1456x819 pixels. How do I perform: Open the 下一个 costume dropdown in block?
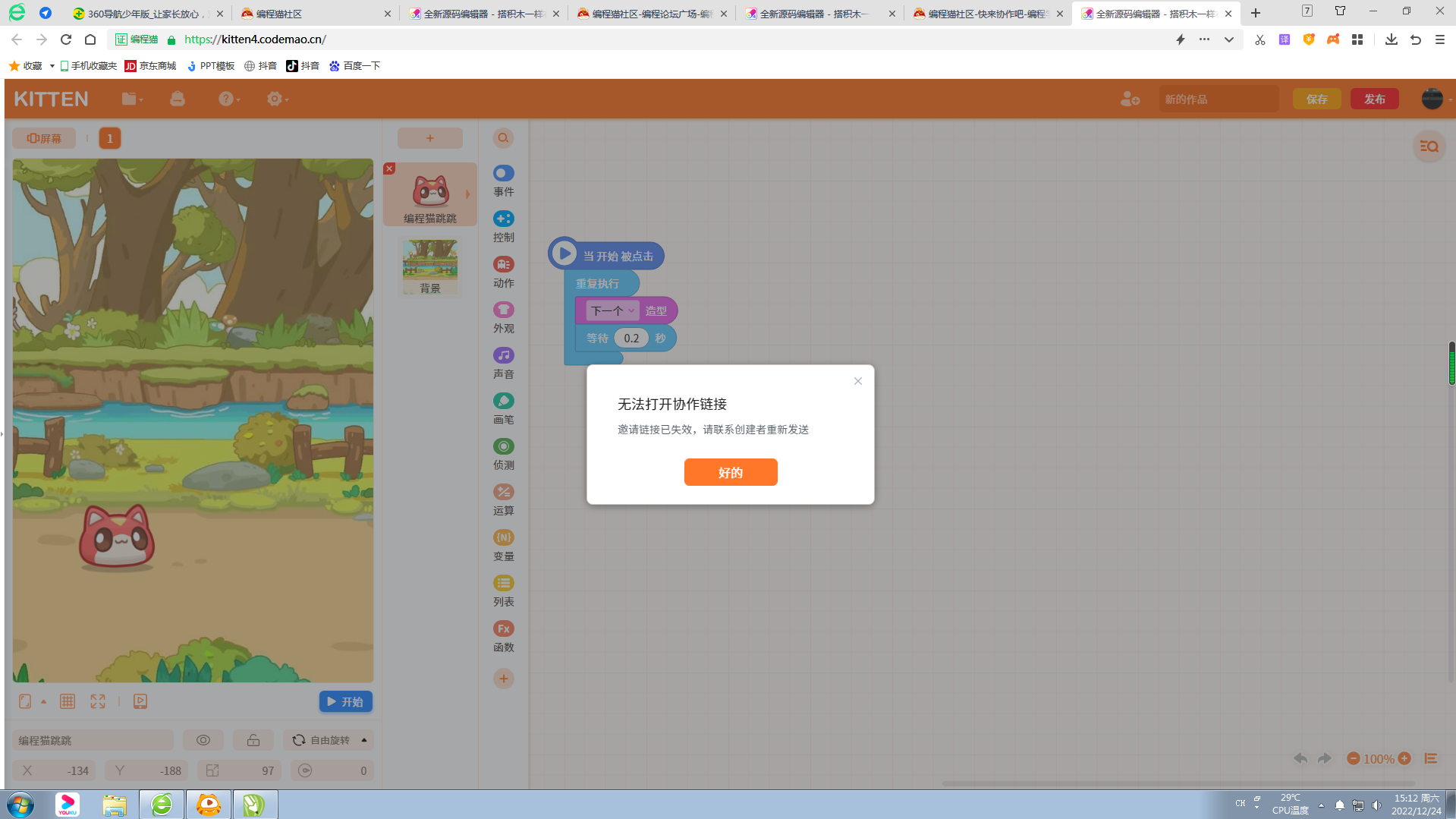point(612,310)
